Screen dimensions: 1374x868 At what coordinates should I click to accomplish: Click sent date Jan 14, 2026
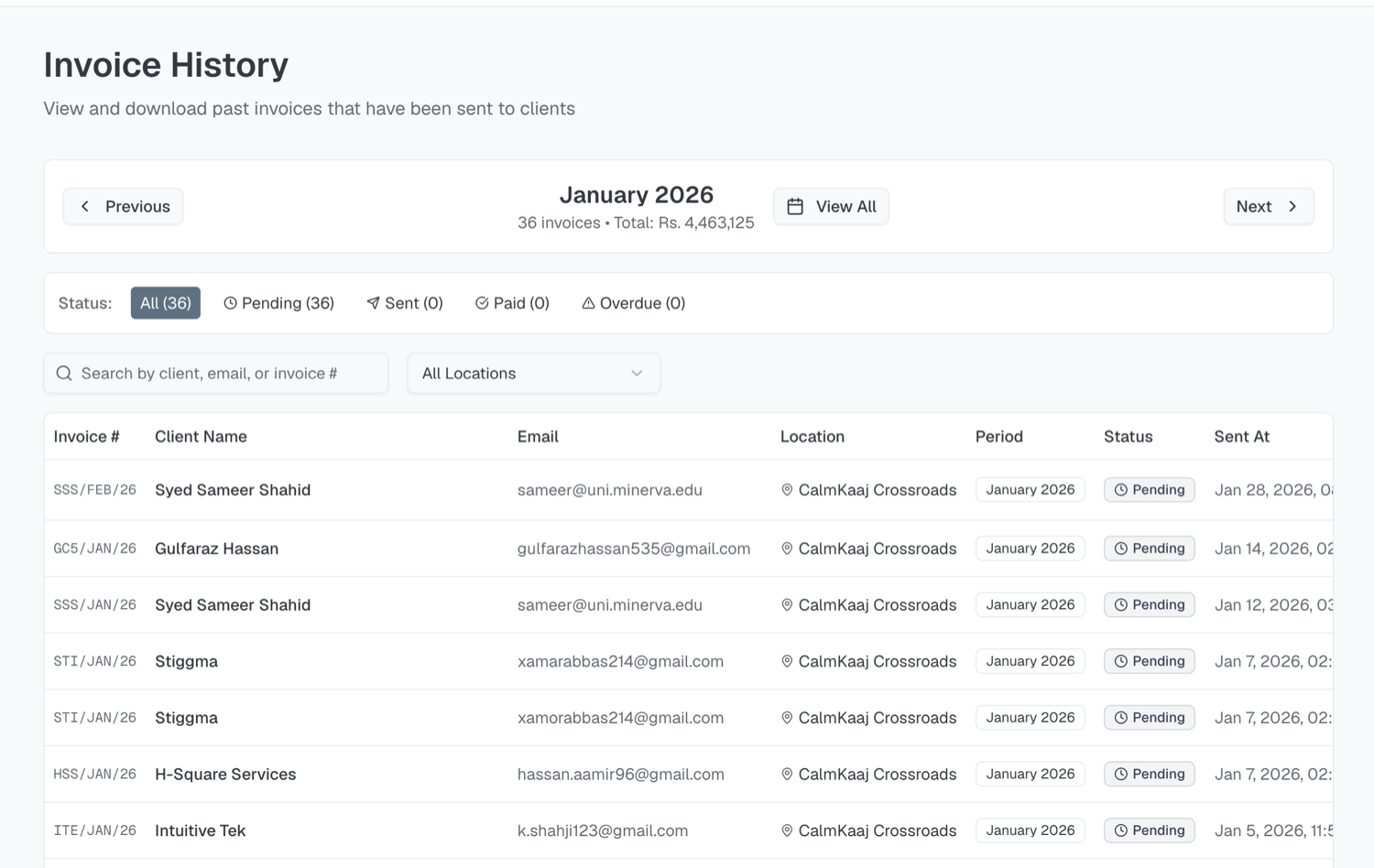[1273, 548]
